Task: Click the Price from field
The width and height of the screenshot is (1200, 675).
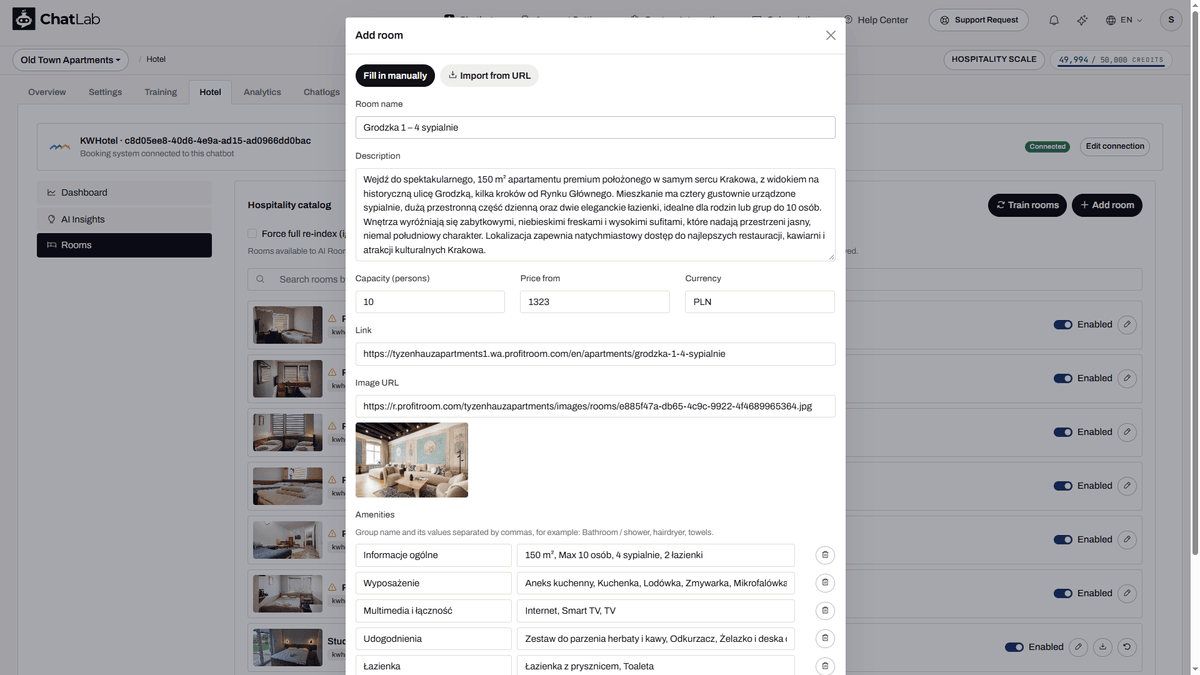Action: click(x=595, y=301)
